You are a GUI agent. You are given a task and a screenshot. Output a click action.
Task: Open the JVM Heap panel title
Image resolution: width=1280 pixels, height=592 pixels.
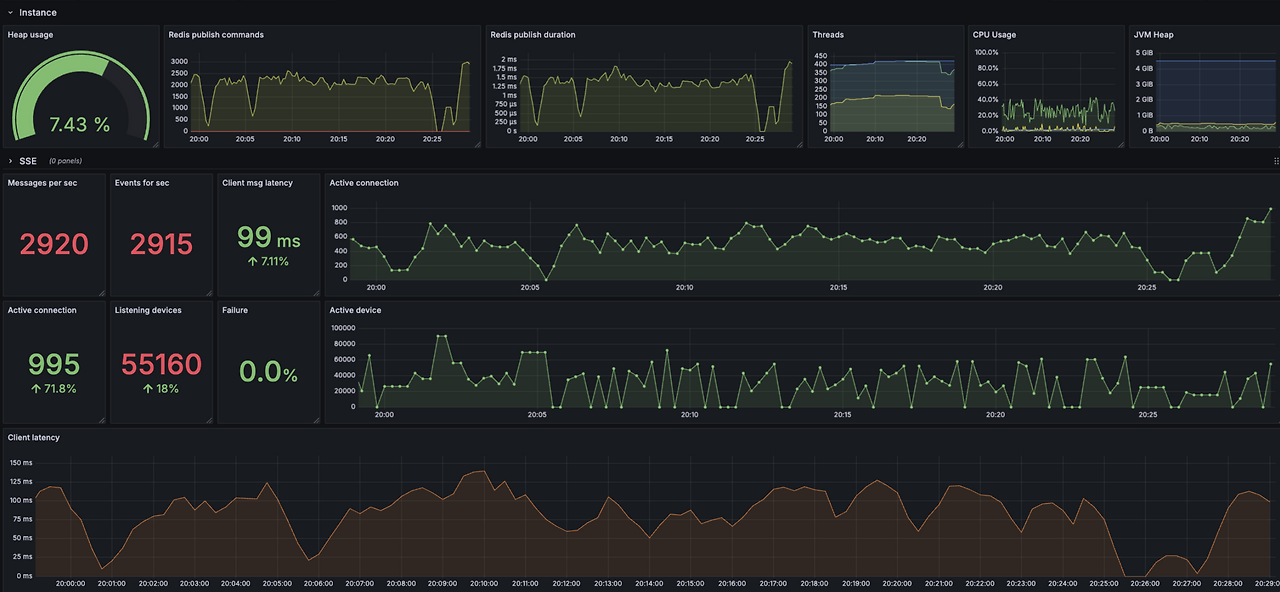(x=1154, y=35)
